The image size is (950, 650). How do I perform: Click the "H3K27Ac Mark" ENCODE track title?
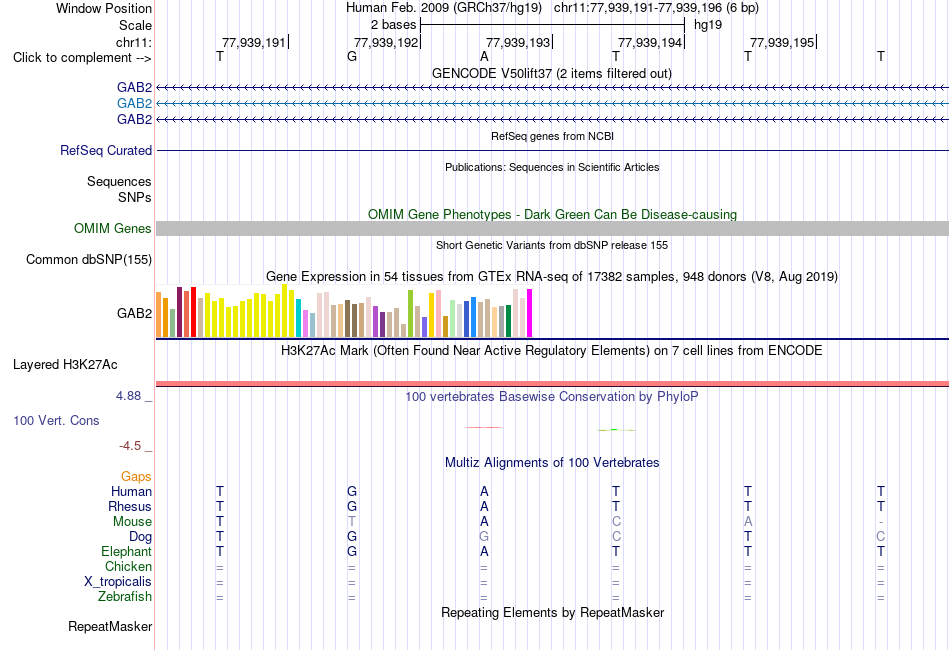(552, 351)
